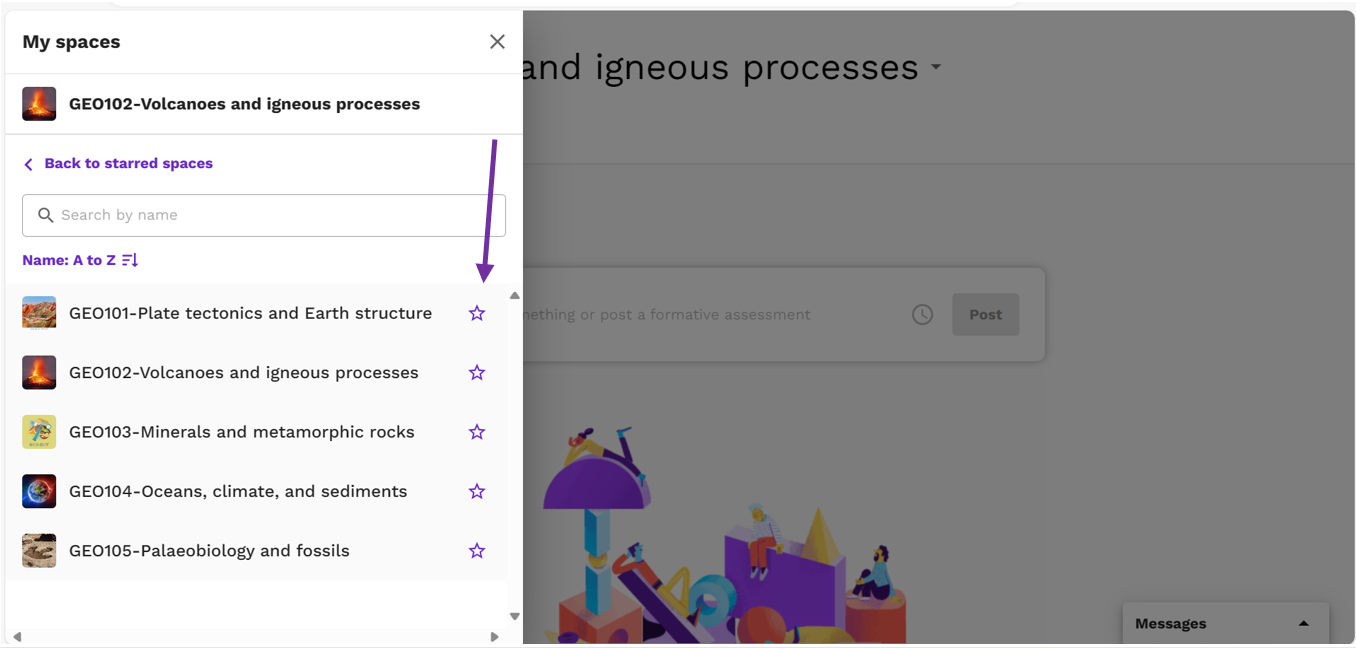Screen dimensions: 1356x648
Task: Open GEO101-Plate tectonics thumbnail image
Action: point(39,313)
